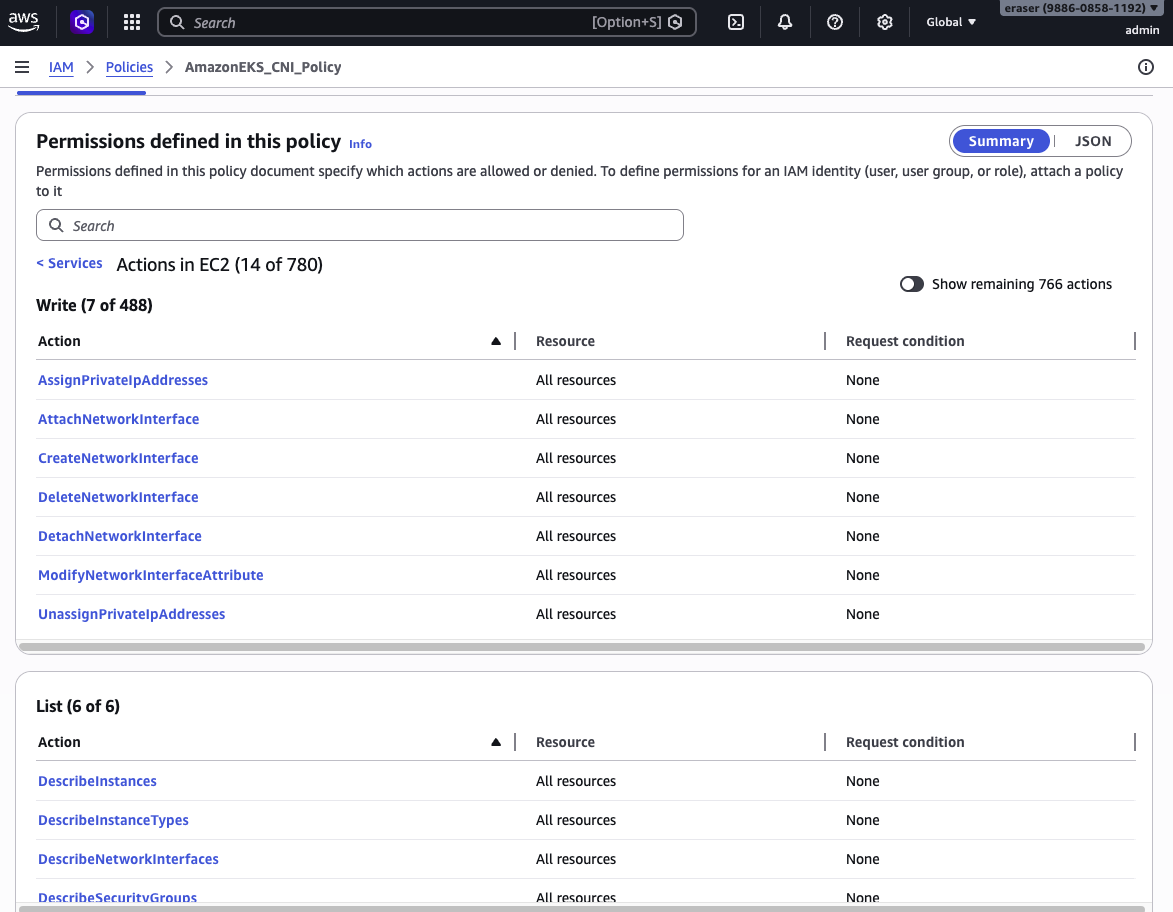
Task: Click the Info link beside Permissions heading
Action: click(360, 144)
